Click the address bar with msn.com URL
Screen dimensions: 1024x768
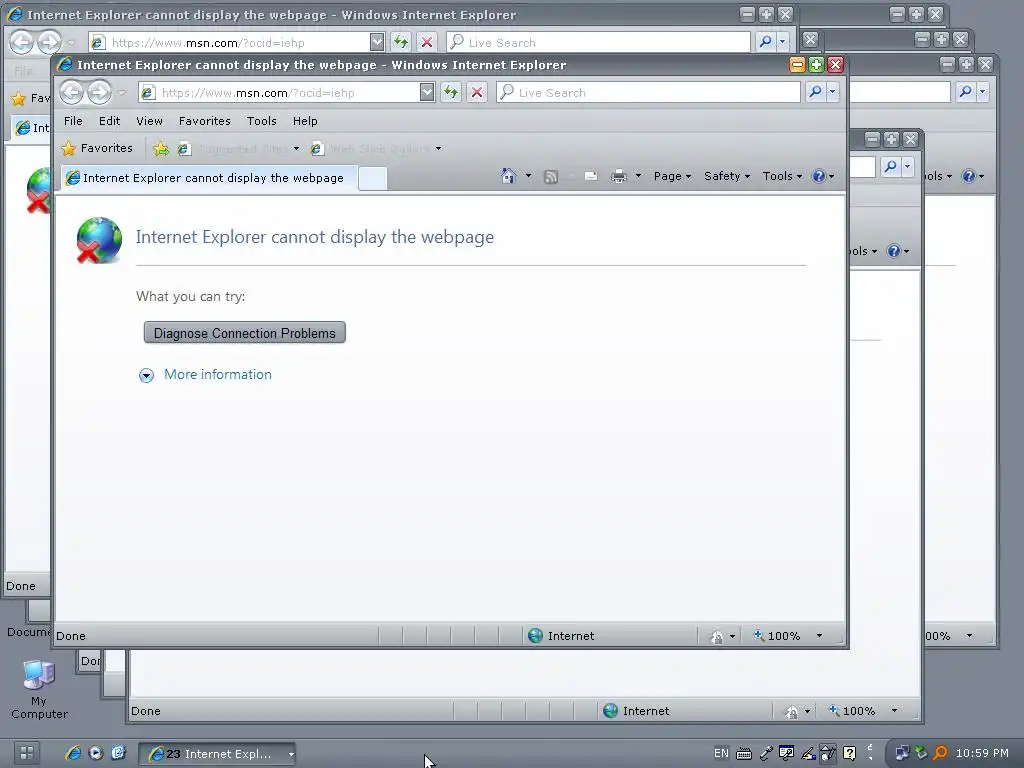point(280,93)
